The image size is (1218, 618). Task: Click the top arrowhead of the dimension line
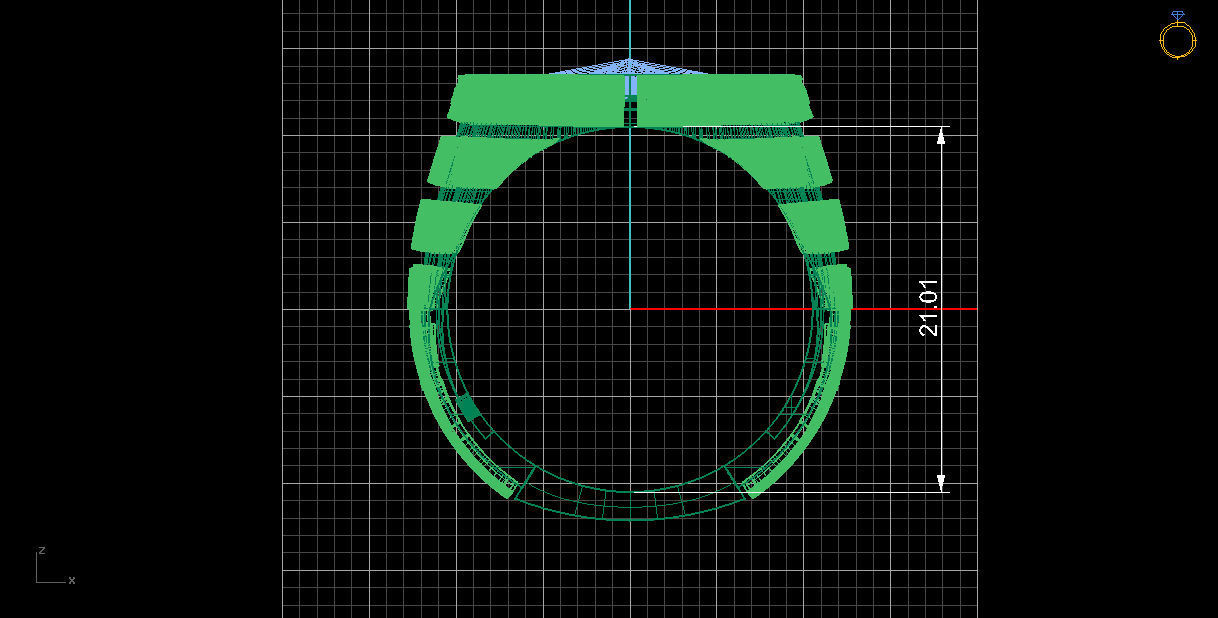tap(941, 137)
